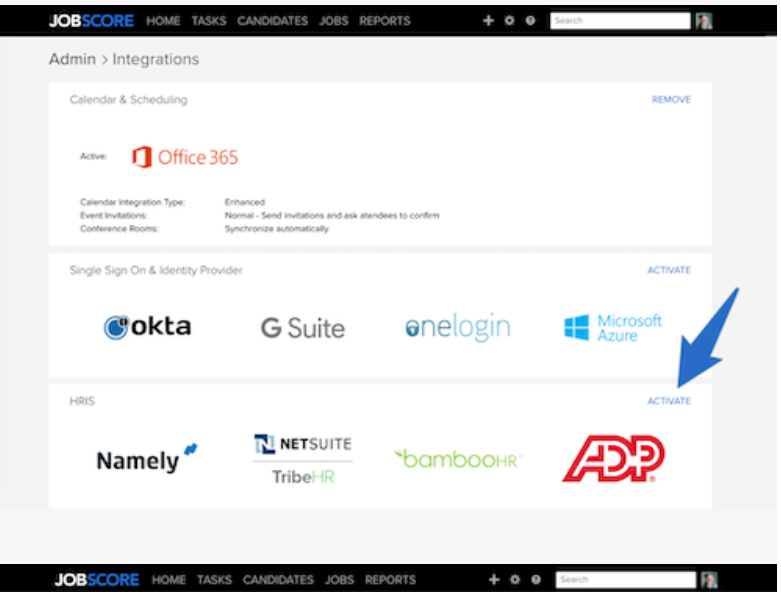Open settings gear icon in top bar
This screenshot has width=781, height=592.
pyautogui.click(x=509, y=20)
